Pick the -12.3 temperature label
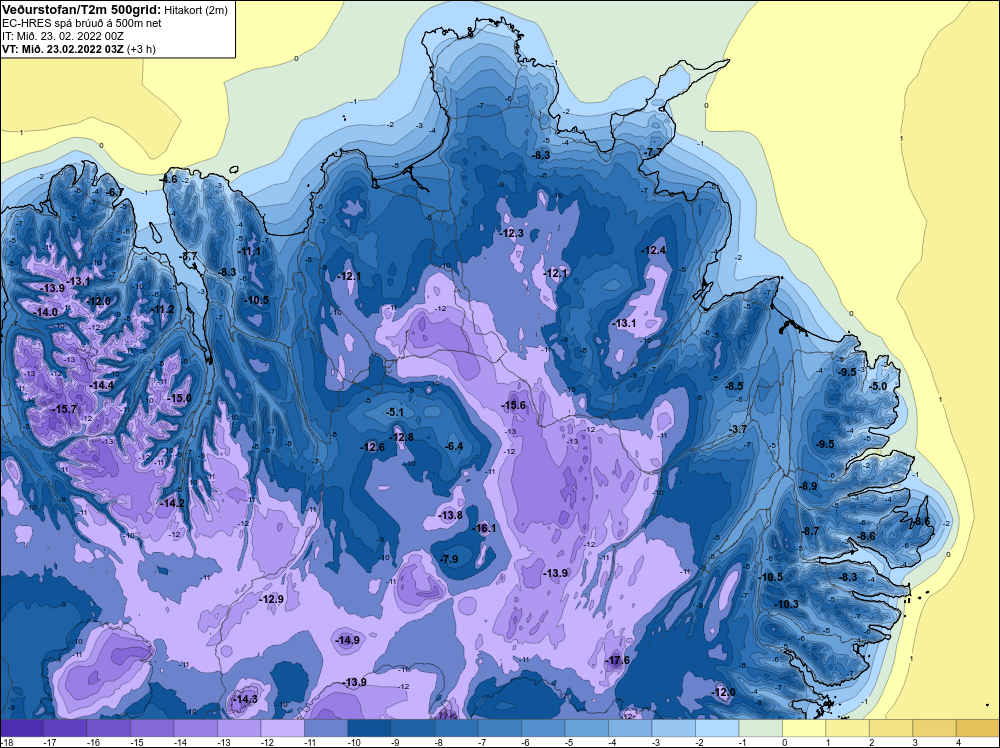The height and width of the screenshot is (748, 1000). [511, 234]
